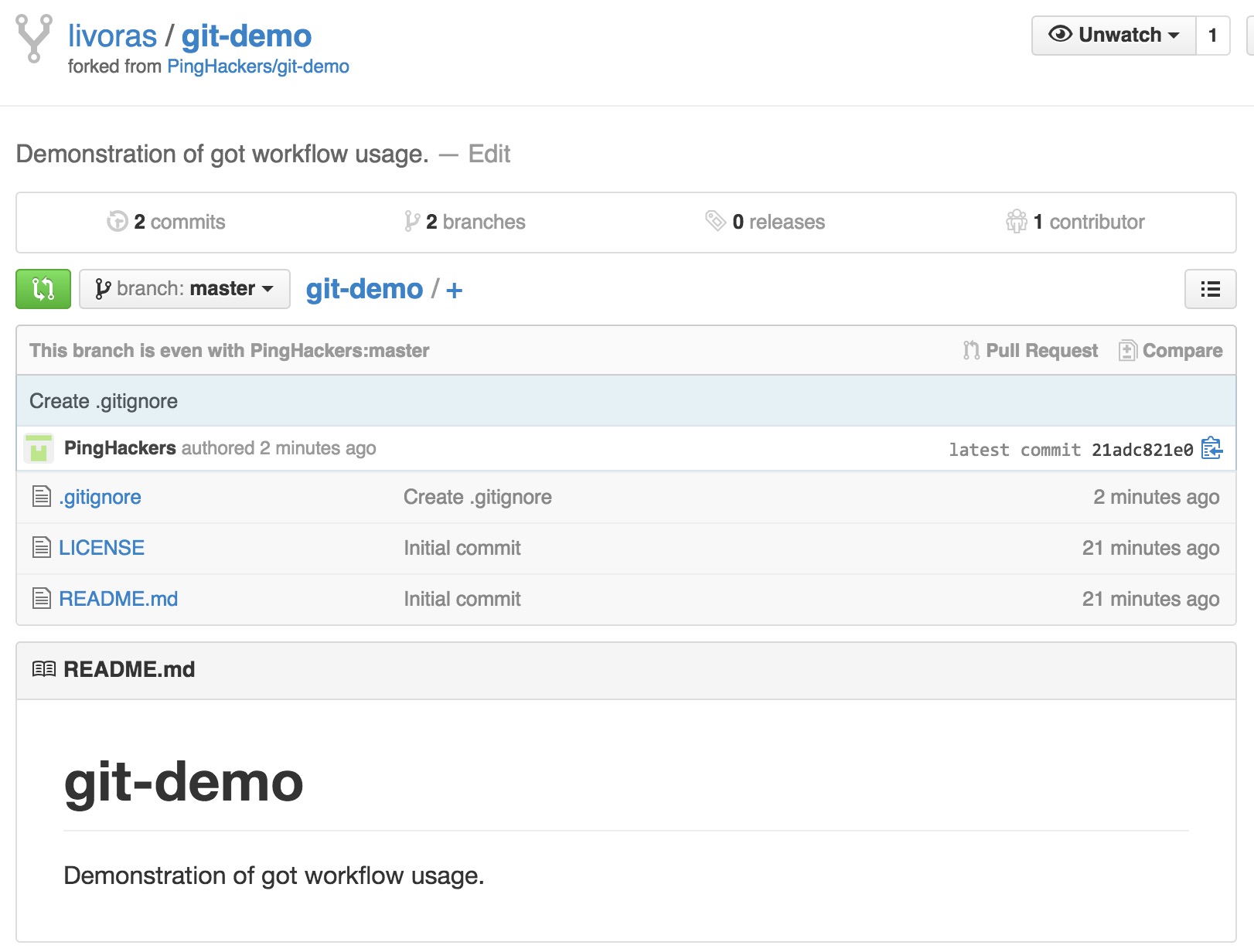Image resolution: width=1254 pixels, height=952 pixels.
Task: Click the releases tag icon
Action: [715, 221]
